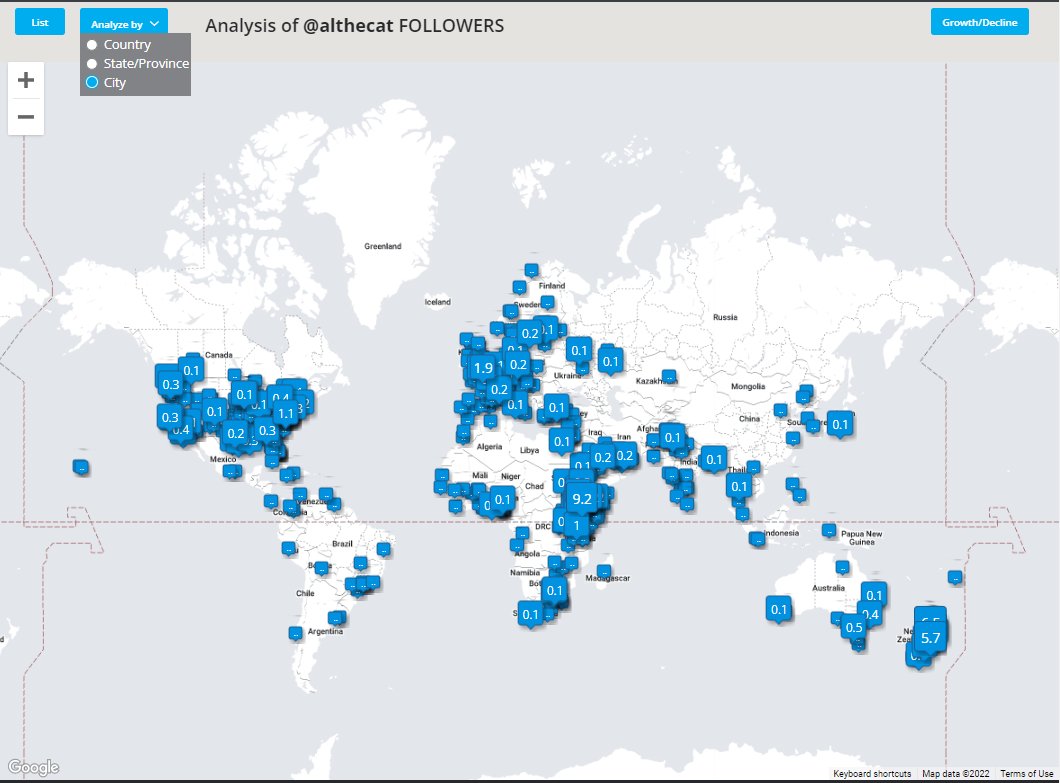Click the 0.1 marker in western Australia
This screenshot has height=783, width=1060.
click(x=779, y=610)
